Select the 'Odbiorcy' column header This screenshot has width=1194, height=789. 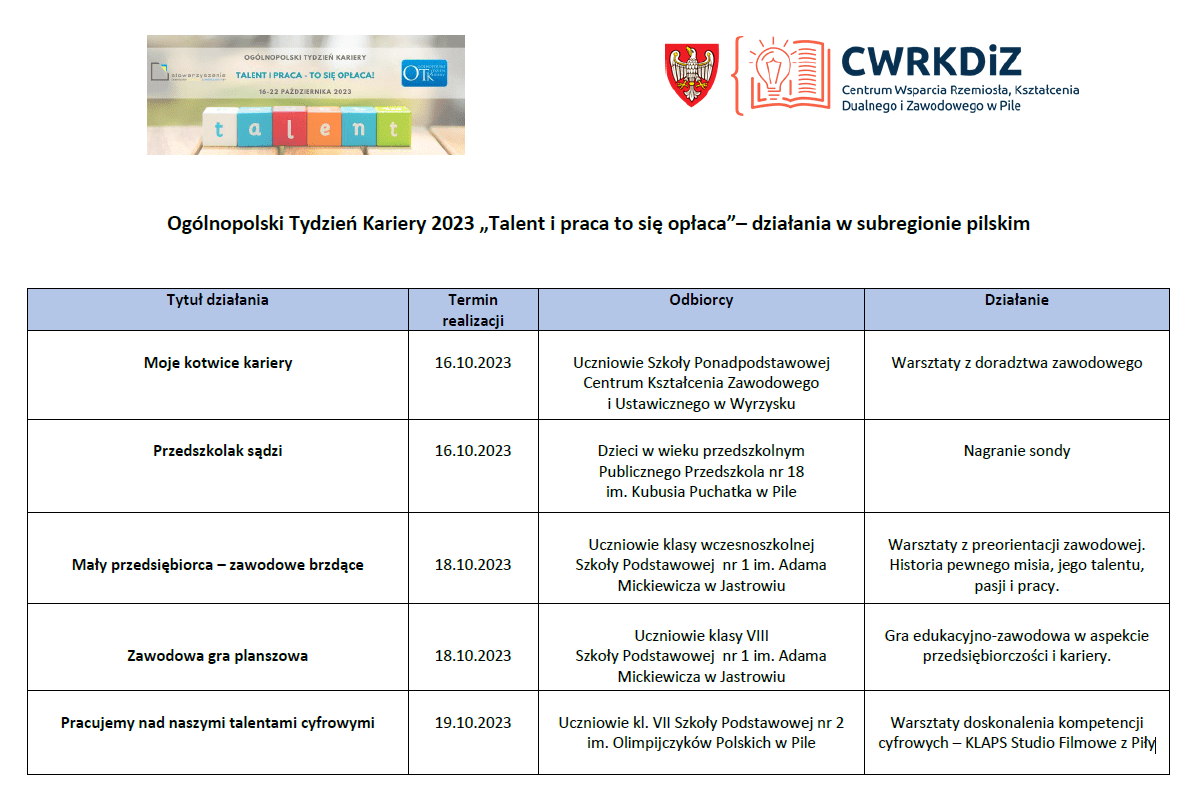tap(701, 300)
